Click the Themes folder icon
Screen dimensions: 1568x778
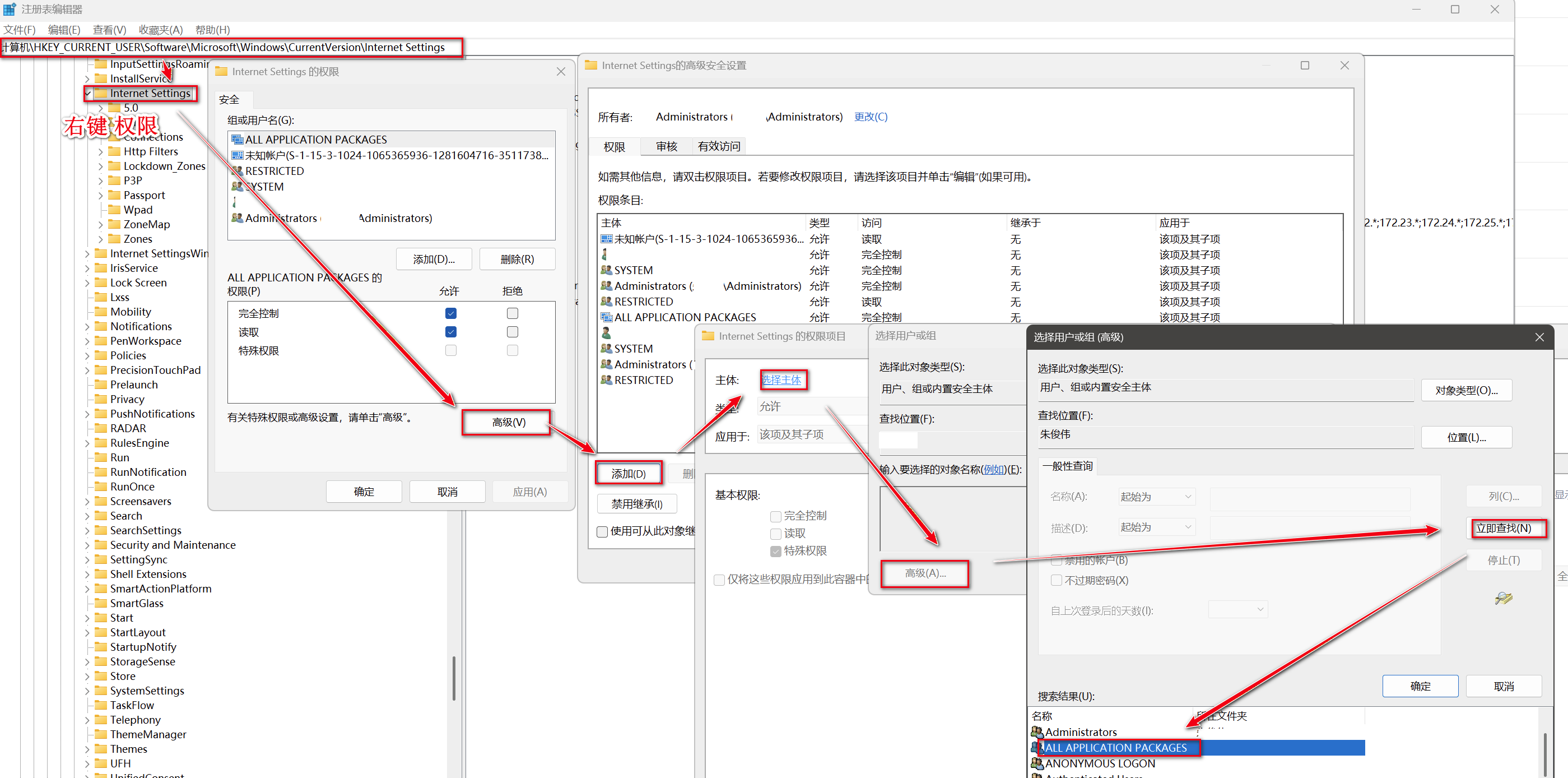click(x=100, y=749)
